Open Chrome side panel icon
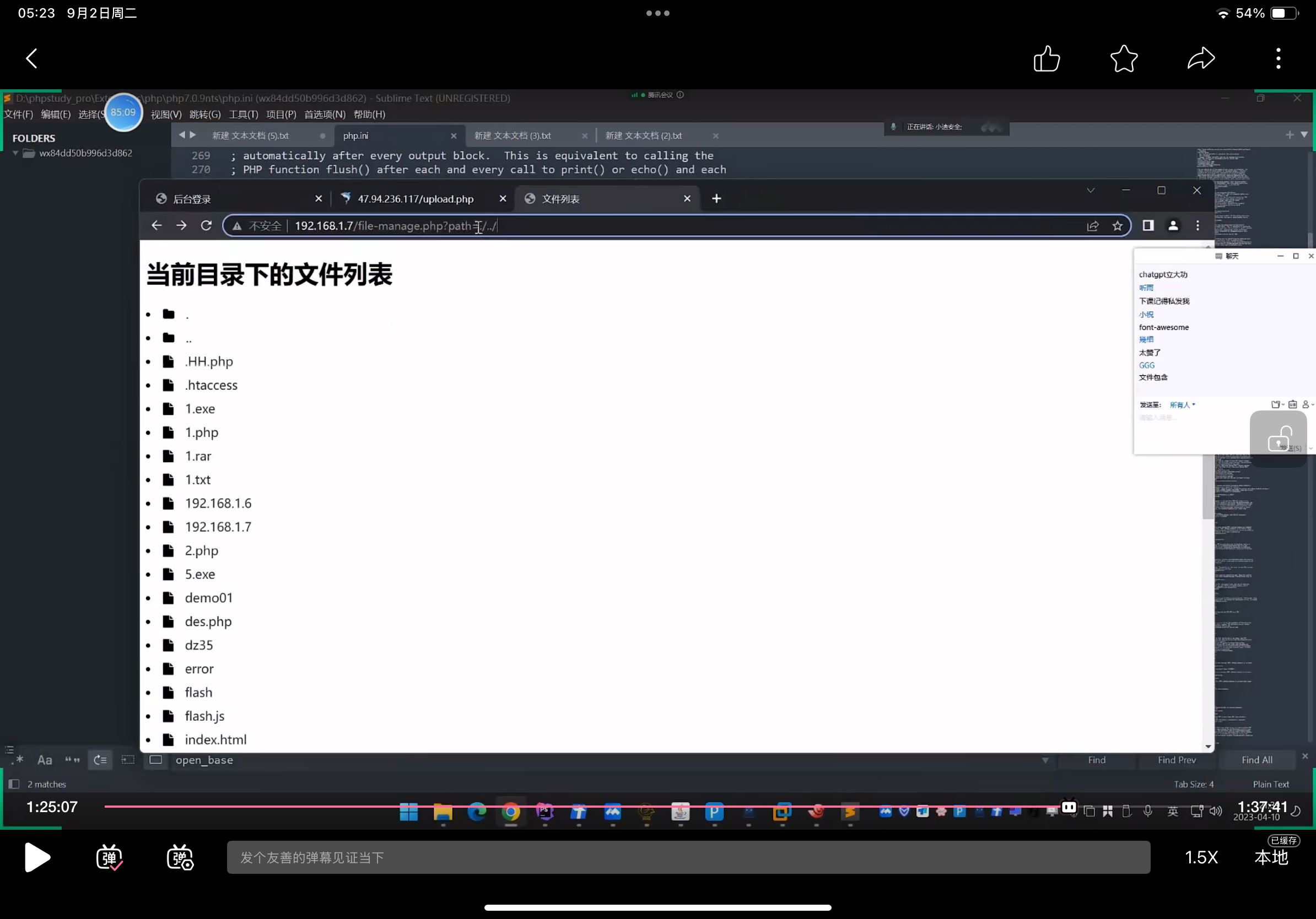The image size is (1316, 919). coord(1147,226)
